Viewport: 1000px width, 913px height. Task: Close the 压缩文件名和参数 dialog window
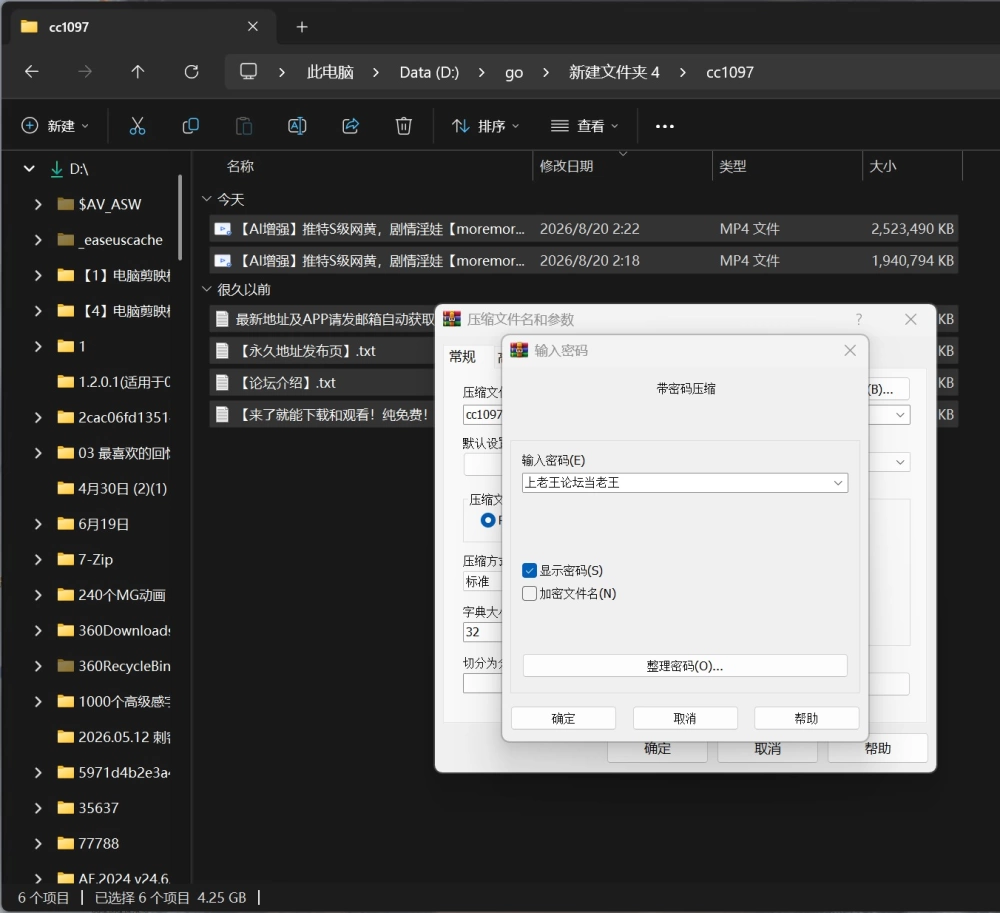coord(911,319)
